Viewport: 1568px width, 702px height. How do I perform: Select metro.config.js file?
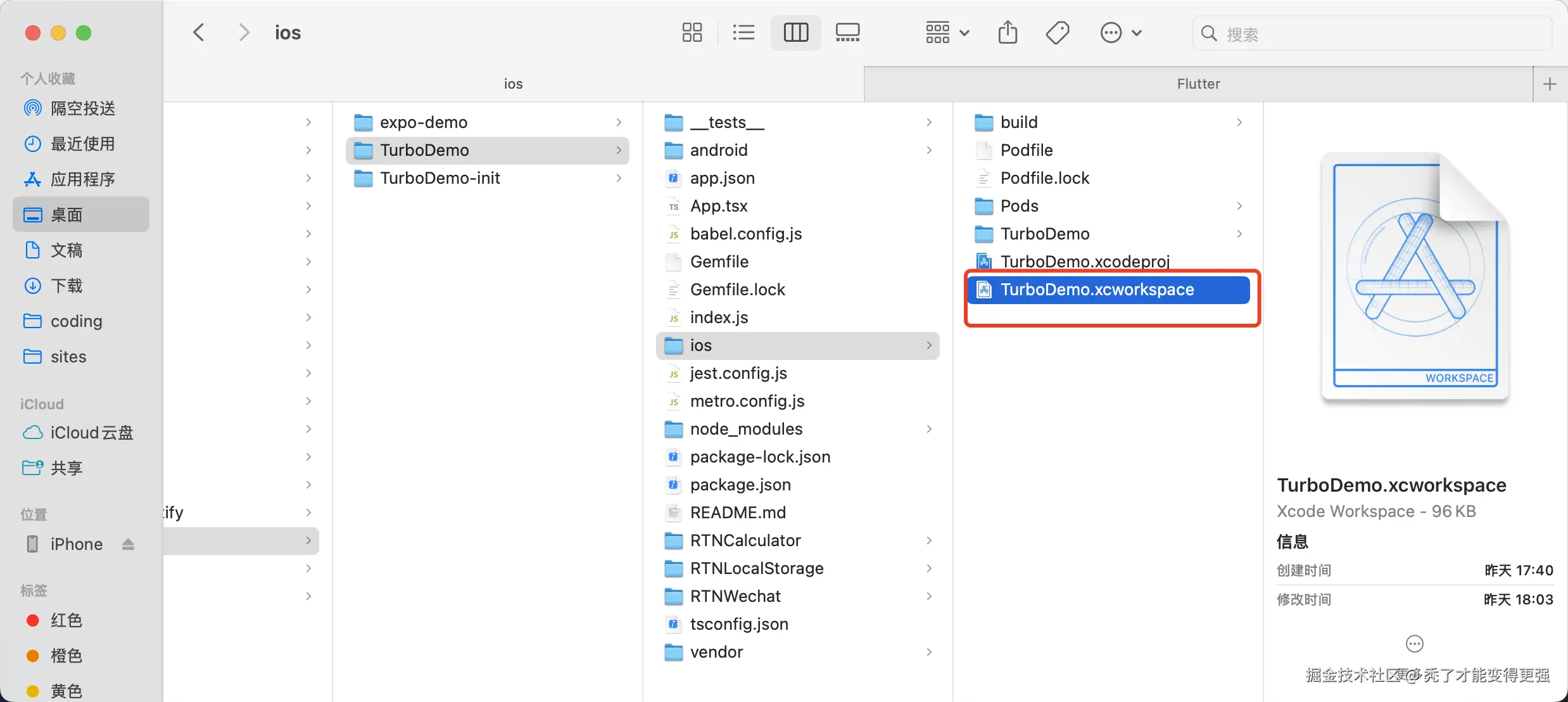coord(798,401)
